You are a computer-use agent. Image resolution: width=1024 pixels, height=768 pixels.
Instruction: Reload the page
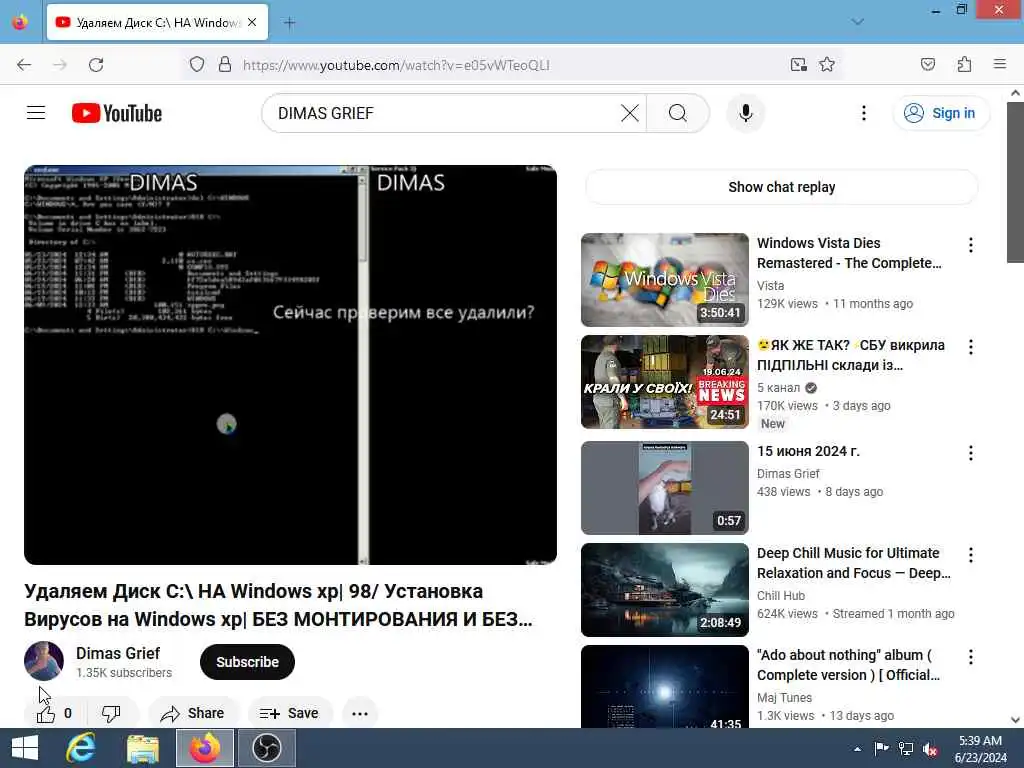pyautogui.click(x=96, y=65)
